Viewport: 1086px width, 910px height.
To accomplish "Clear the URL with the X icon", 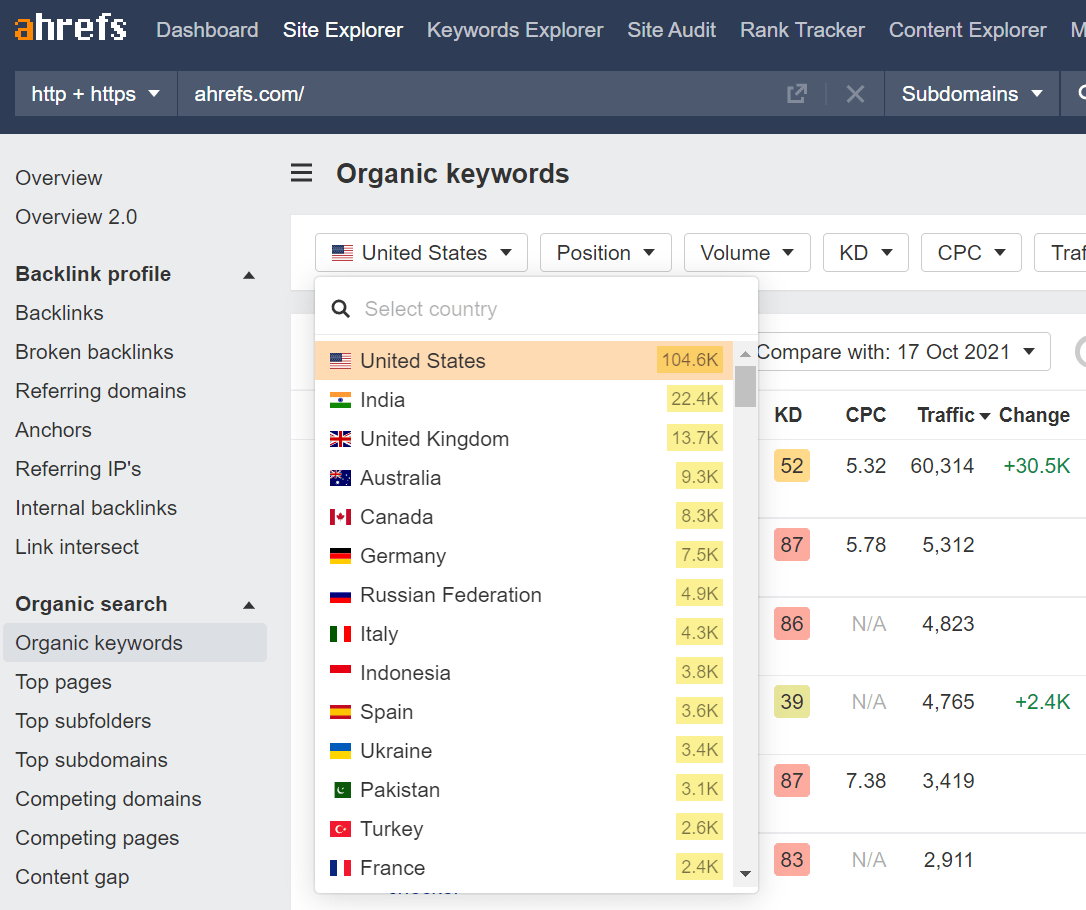I will point(855,94).
